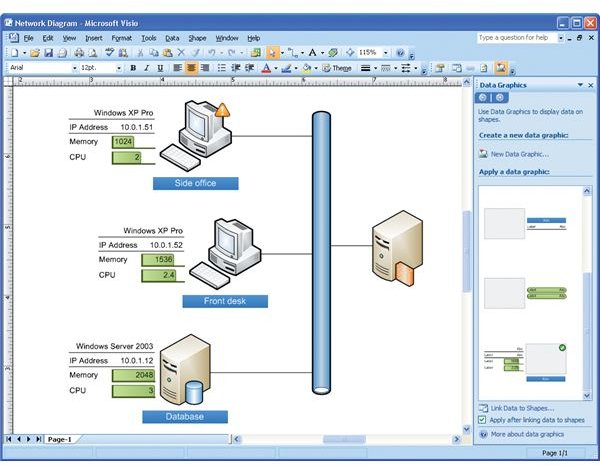Select the Side office label
The height and width of the screenshot is (466, 600).
coord(196,183)
